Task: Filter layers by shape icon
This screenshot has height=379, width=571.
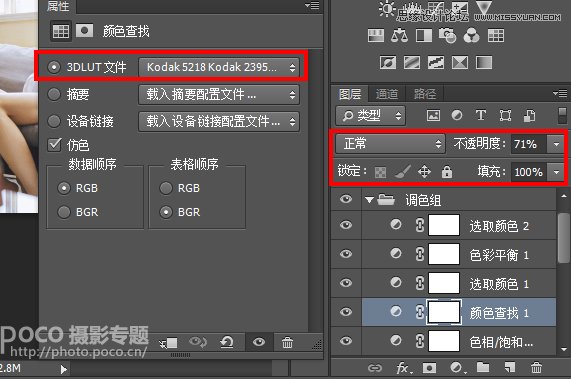Action: [505, 116]
